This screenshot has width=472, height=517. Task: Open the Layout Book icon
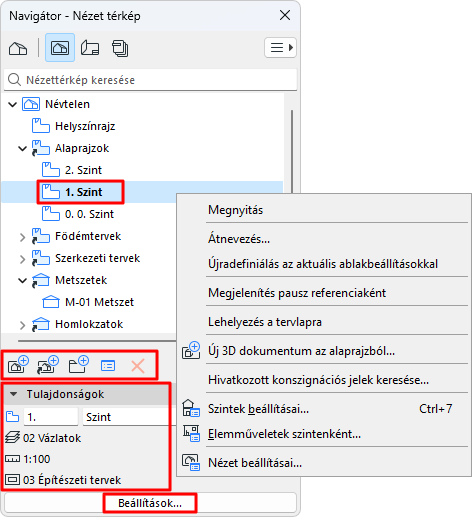90,48
